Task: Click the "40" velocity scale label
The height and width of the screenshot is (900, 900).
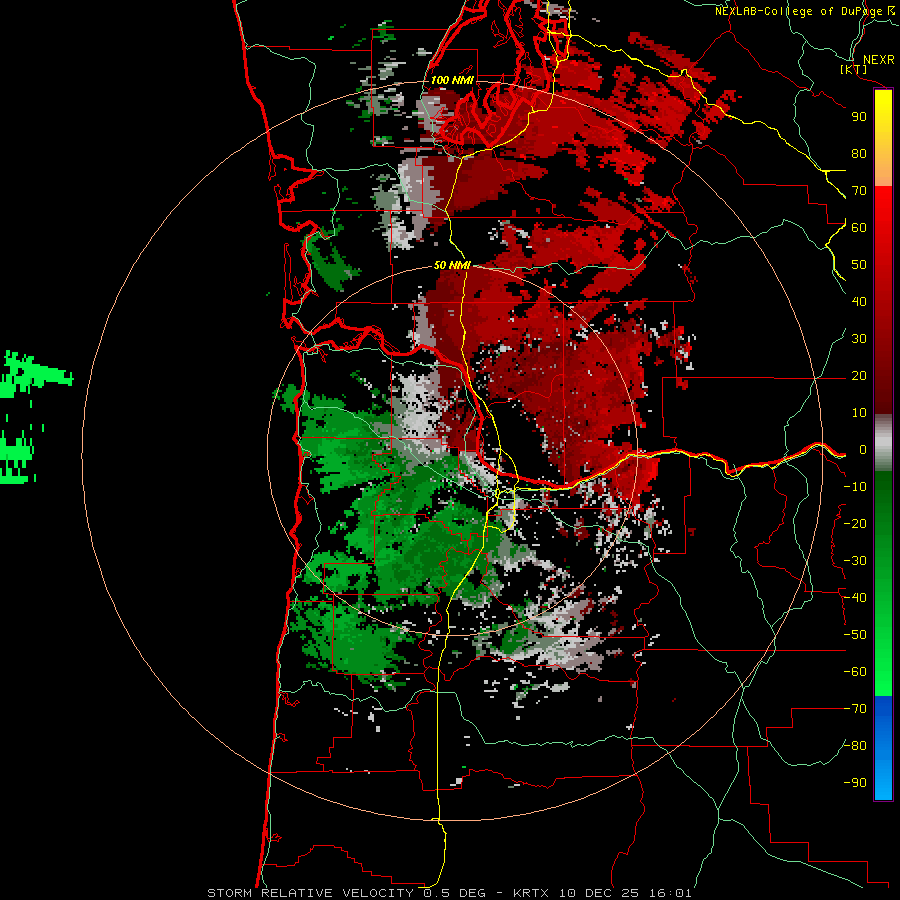Action: pos(859,301)
